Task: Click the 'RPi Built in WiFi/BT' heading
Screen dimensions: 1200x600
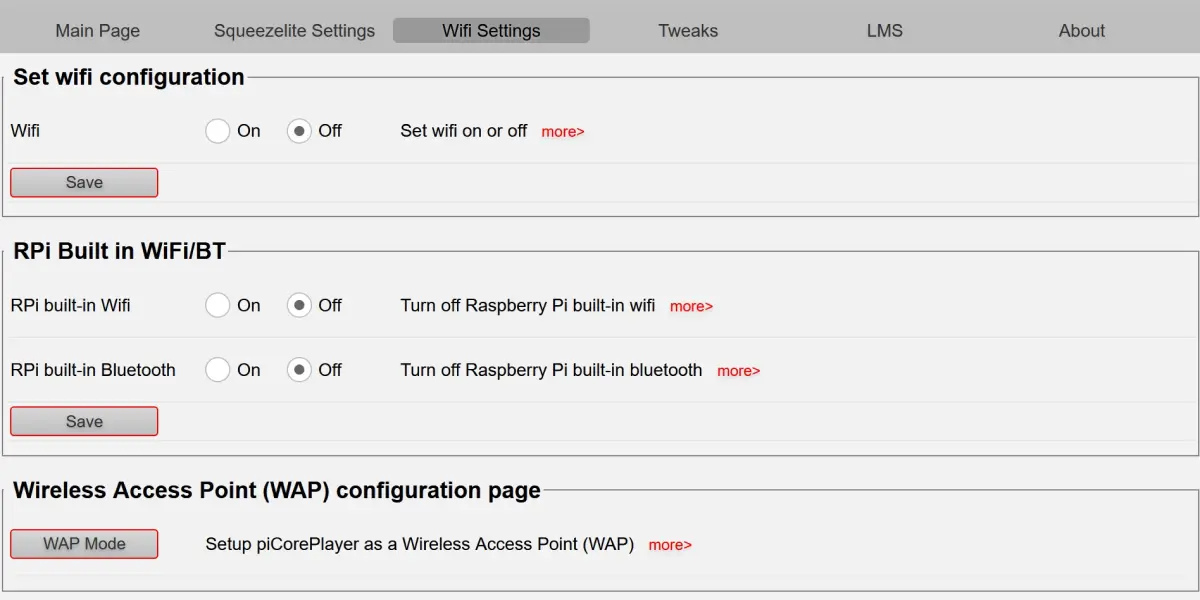Action: (120, 251)
